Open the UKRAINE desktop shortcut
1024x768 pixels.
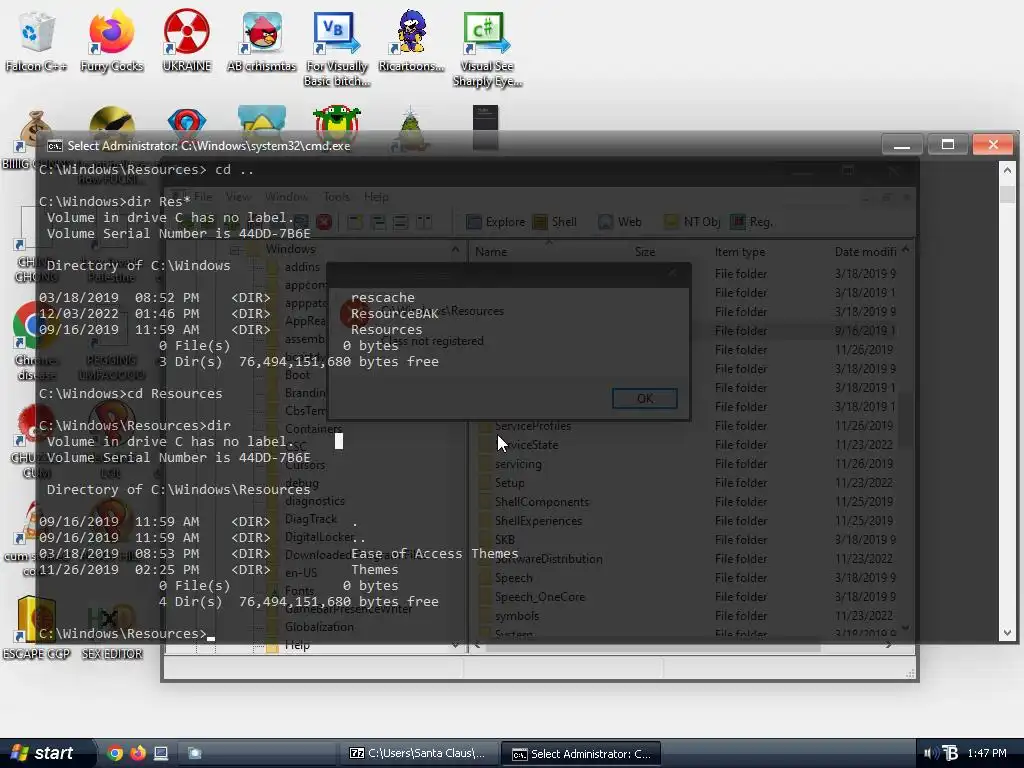coord(187,40)
